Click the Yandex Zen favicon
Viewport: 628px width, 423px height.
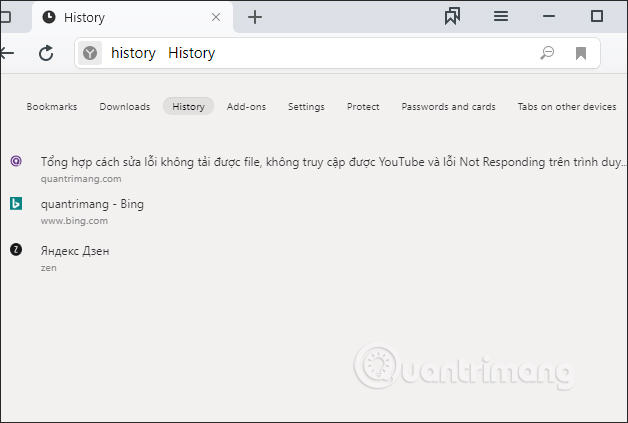coord(16,250)
